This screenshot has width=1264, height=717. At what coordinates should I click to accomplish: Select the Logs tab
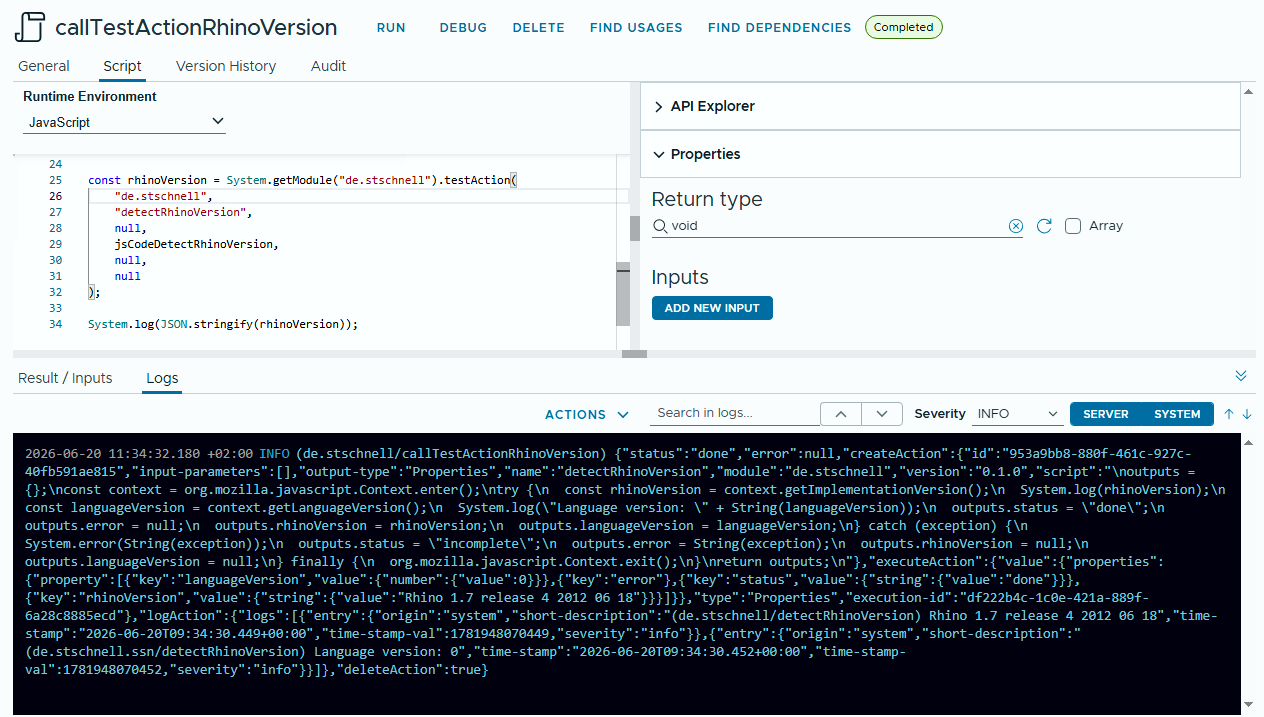162,378
